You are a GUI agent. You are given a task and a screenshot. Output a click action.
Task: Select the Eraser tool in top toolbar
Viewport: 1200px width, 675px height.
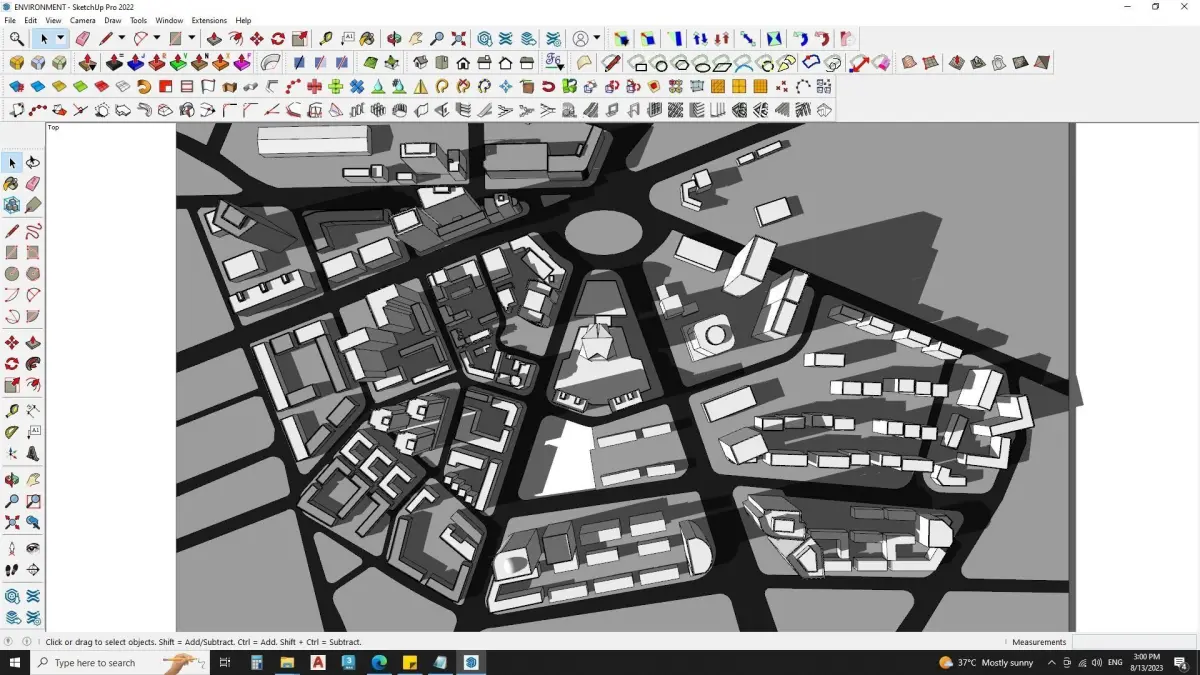(82, 39)
